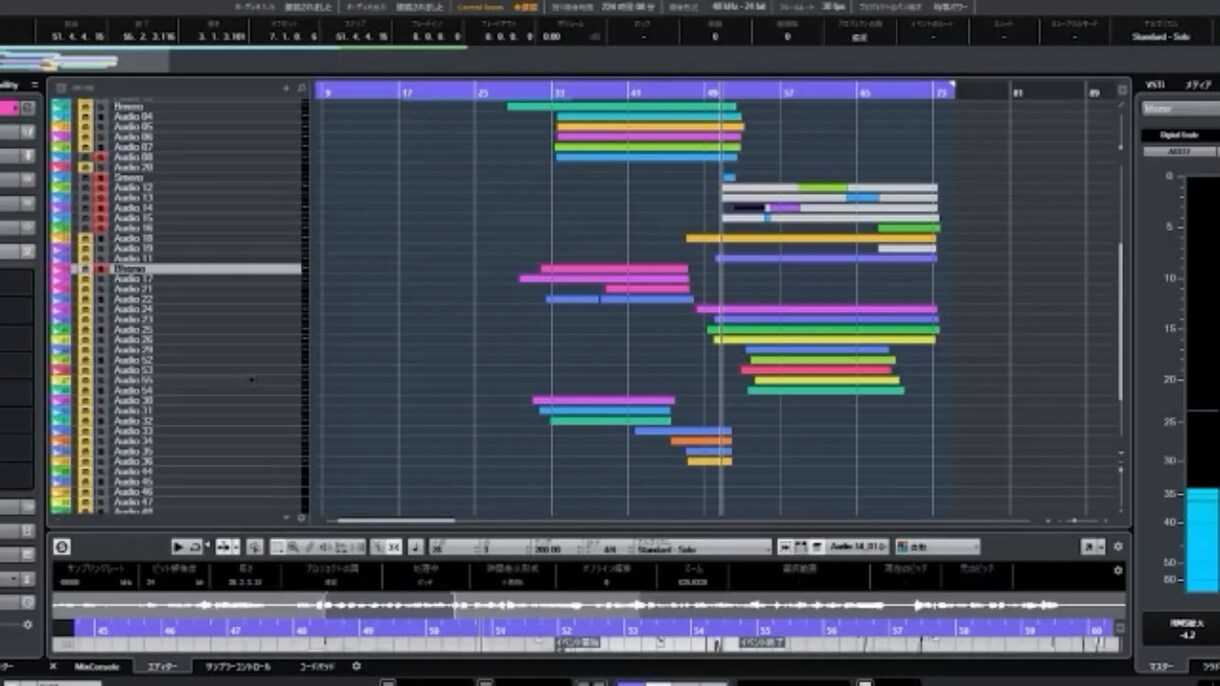The width and height of the screenshot is (1220, 686).
Task: Click the horizontal scrollbar under the arrangement
Action: [x=396, y=520]
